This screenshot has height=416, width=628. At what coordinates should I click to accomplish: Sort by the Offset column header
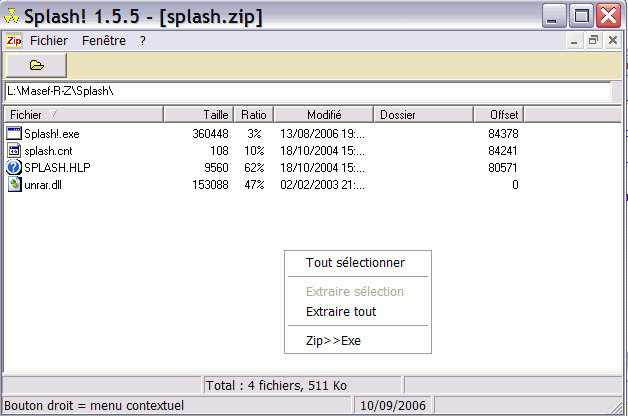coord(499,115)
